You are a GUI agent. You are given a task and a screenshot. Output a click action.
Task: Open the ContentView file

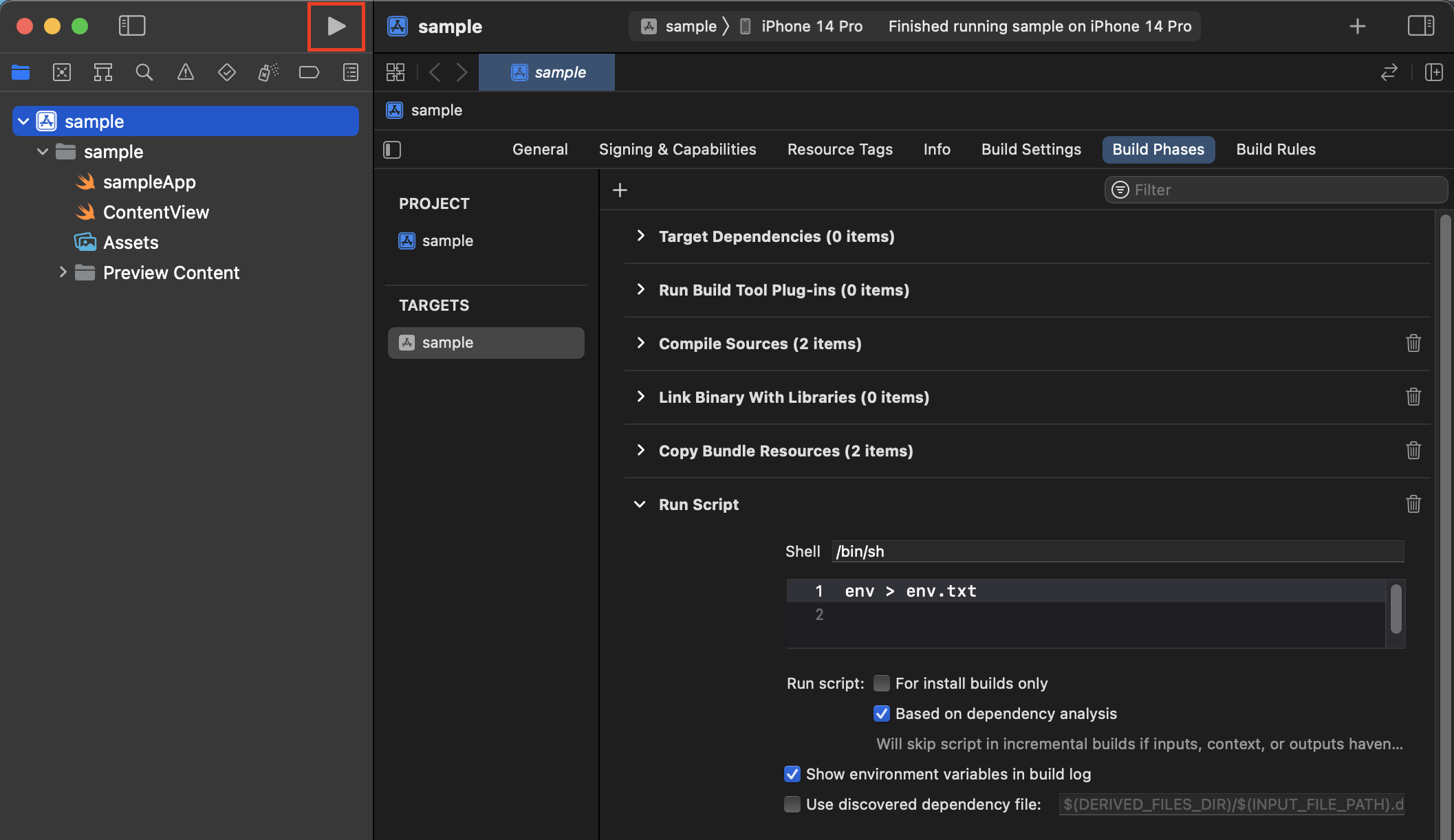click(x=155, y=212)
